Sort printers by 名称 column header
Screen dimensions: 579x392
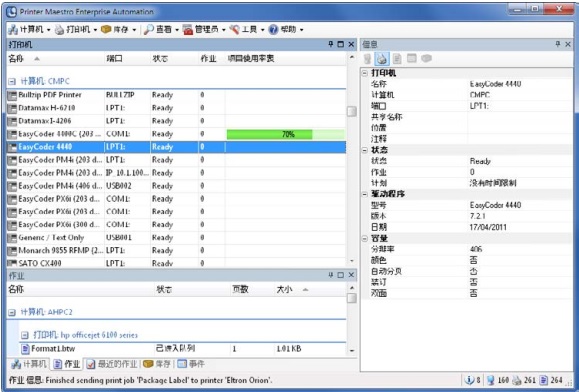tap(55, 58)
